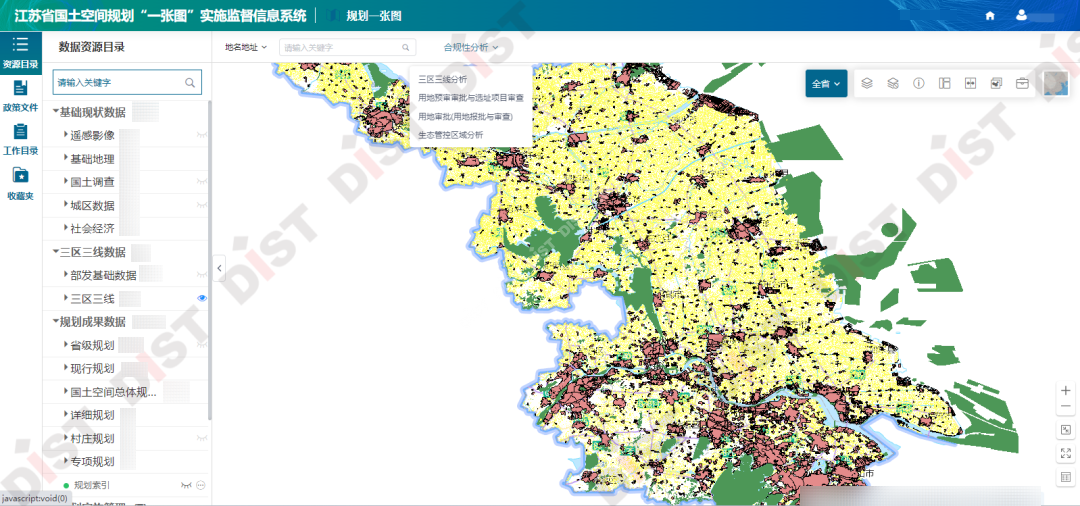Screen dimensions: 1080x506
Task: Toggle fullscreen map view
Action: [x=1066, y=453]
